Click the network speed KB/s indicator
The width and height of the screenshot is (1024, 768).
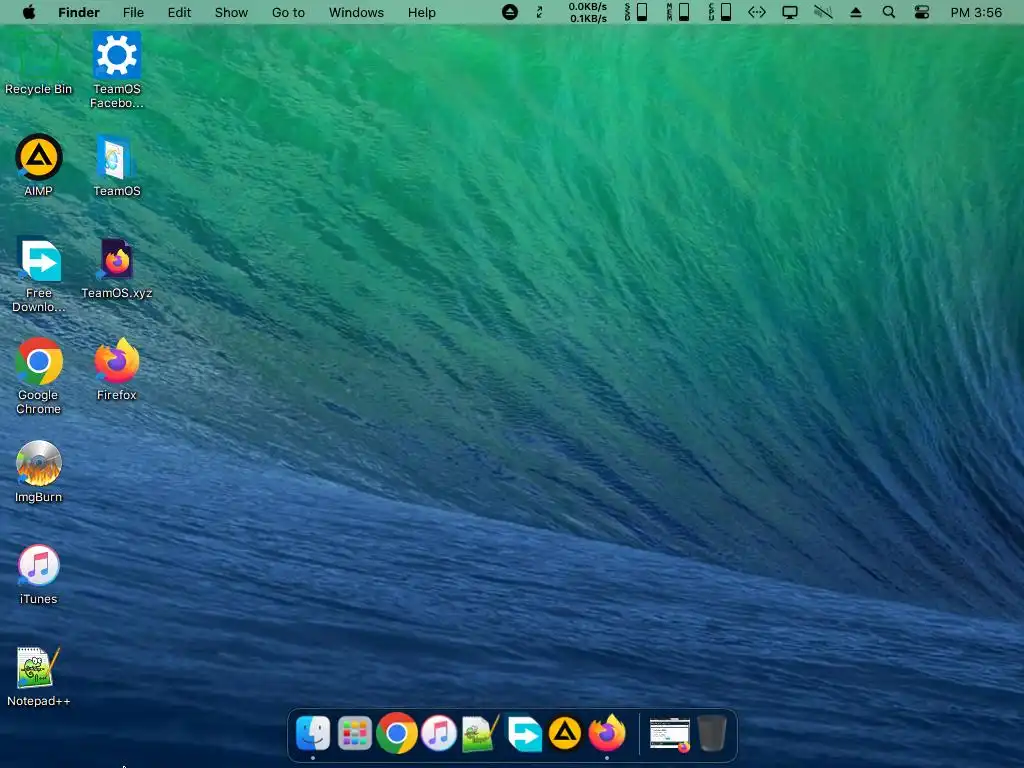588,12
